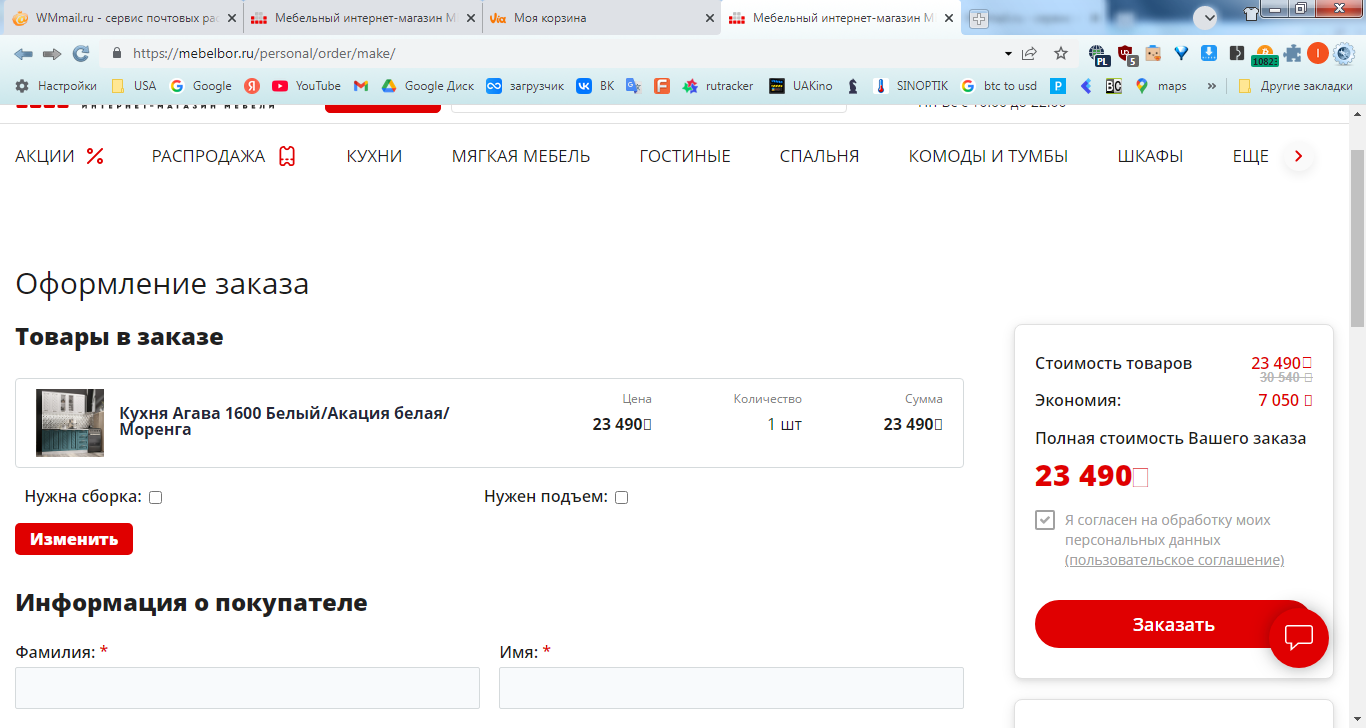Image resolution: width=1366 pixels, height=728 pixels.
Task: Open the SINOPTIK weather bookmark
Action: [x=911, y=86]
